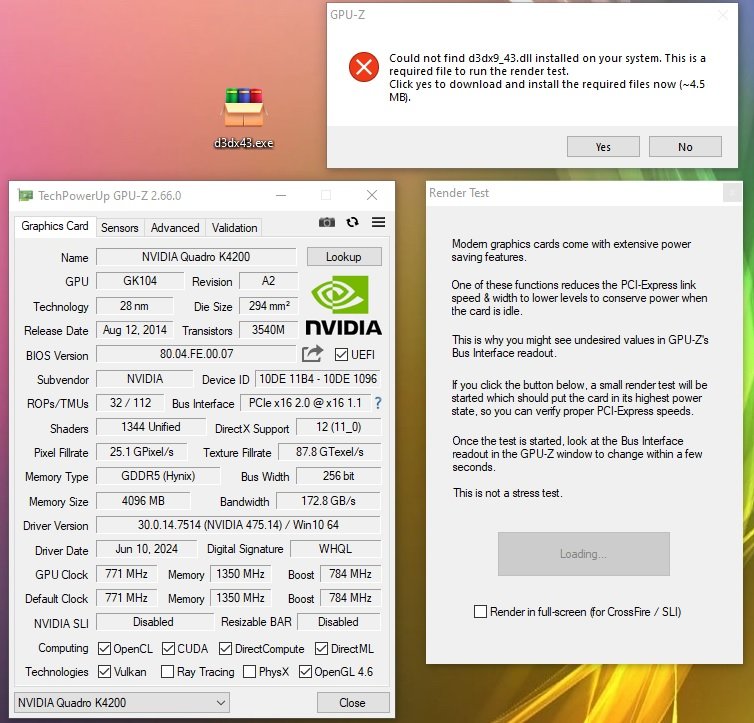754x723 pixels.
Task: Click the Render Test window title
Action: click(x=459, y=193)
